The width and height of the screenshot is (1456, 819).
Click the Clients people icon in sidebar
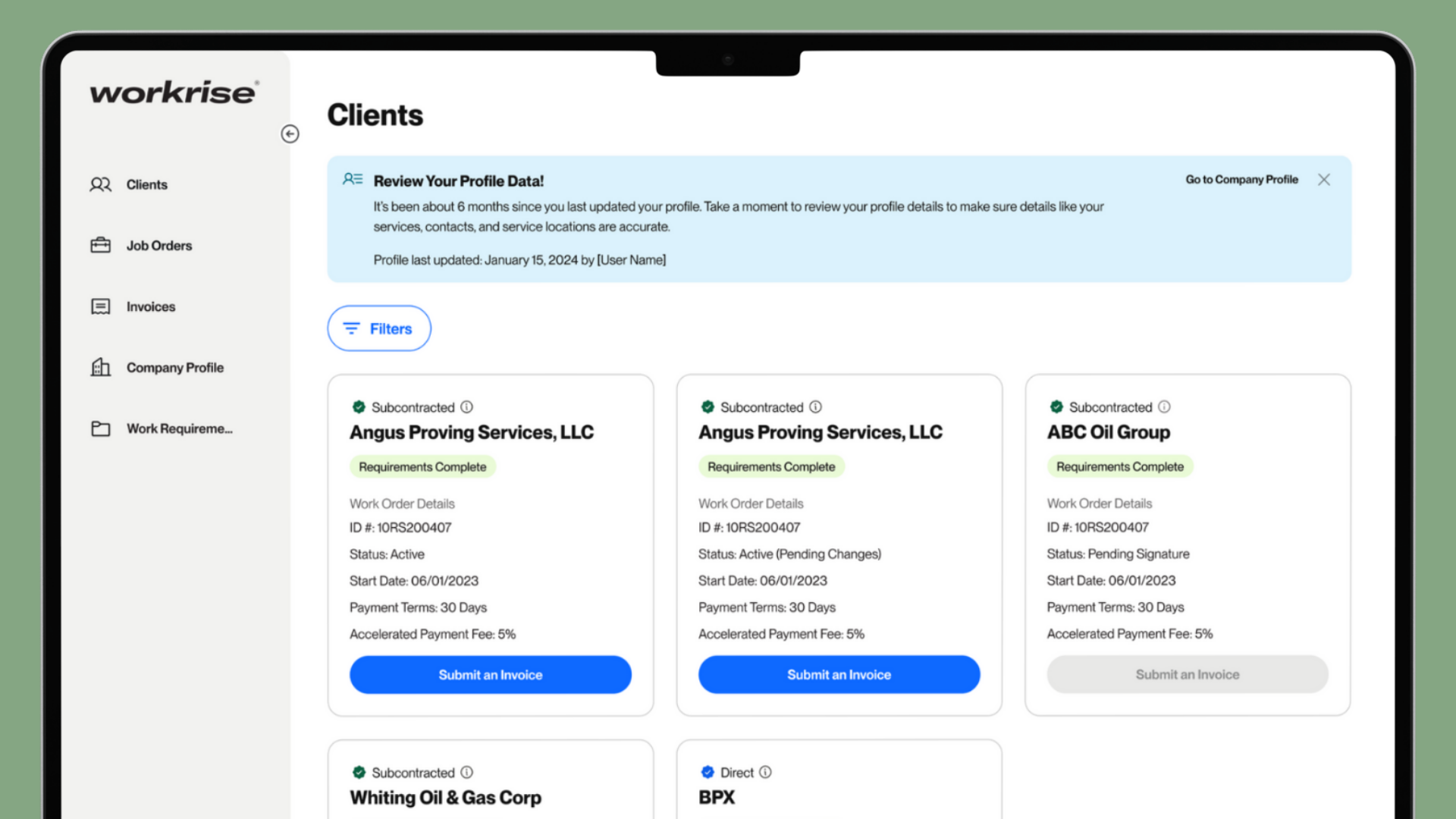(x=100, y=184)
